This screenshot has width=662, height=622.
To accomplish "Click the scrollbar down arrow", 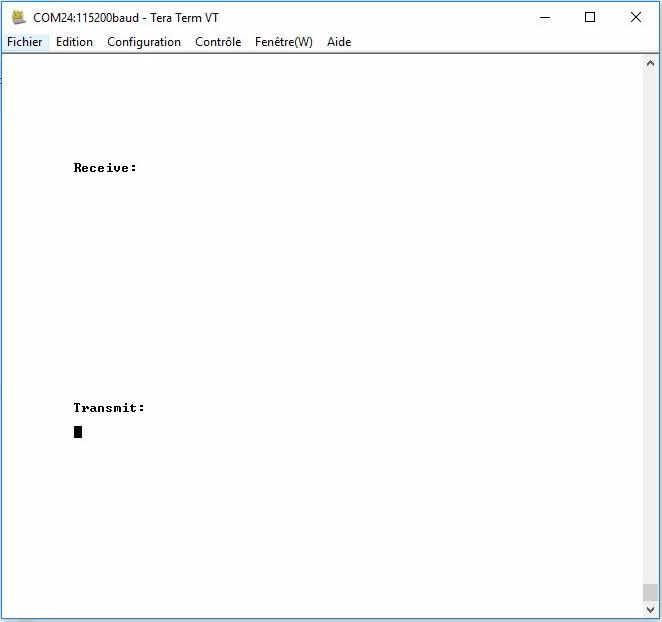I will click(650, 609).
